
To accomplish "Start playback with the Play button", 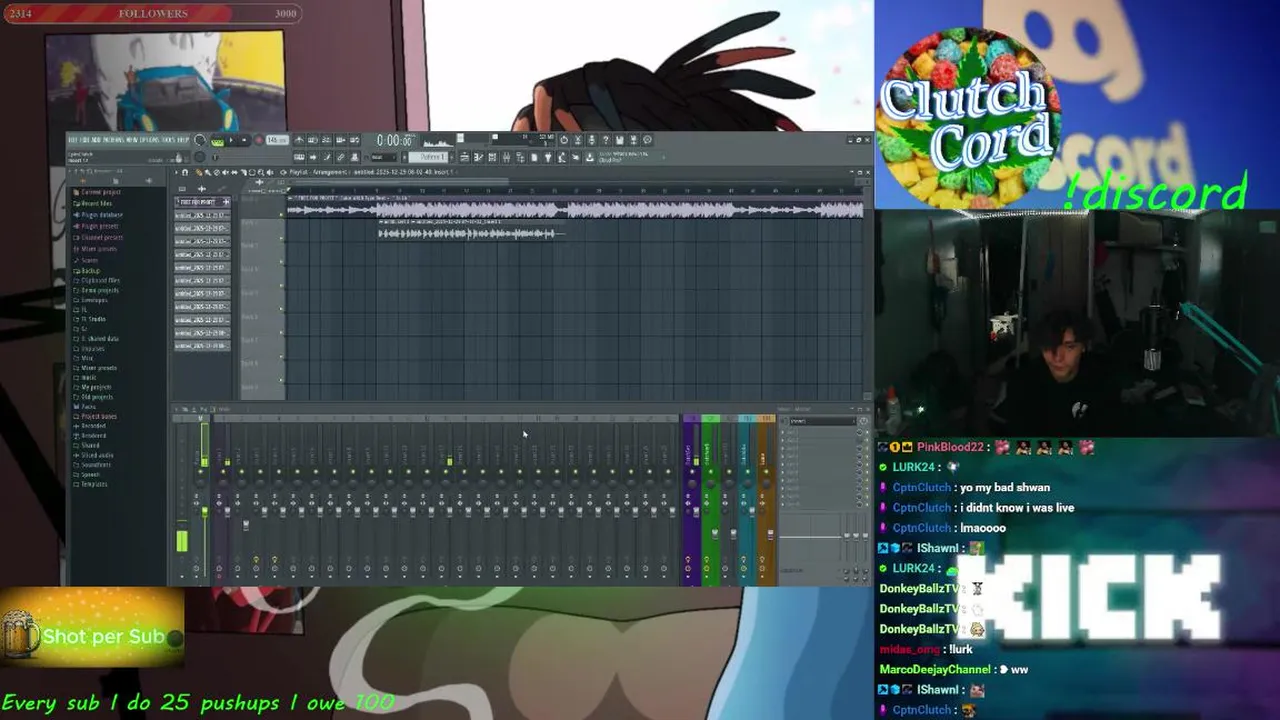I will 231,140.
